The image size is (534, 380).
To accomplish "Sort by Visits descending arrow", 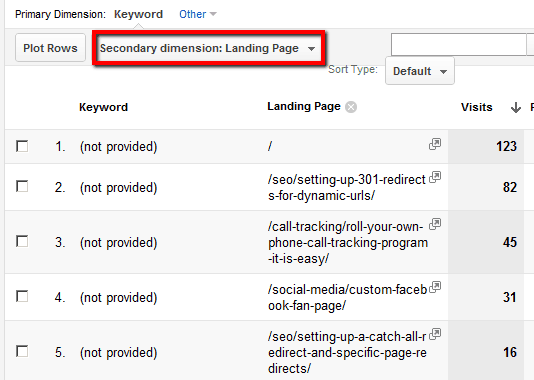I will click(516, 108).
